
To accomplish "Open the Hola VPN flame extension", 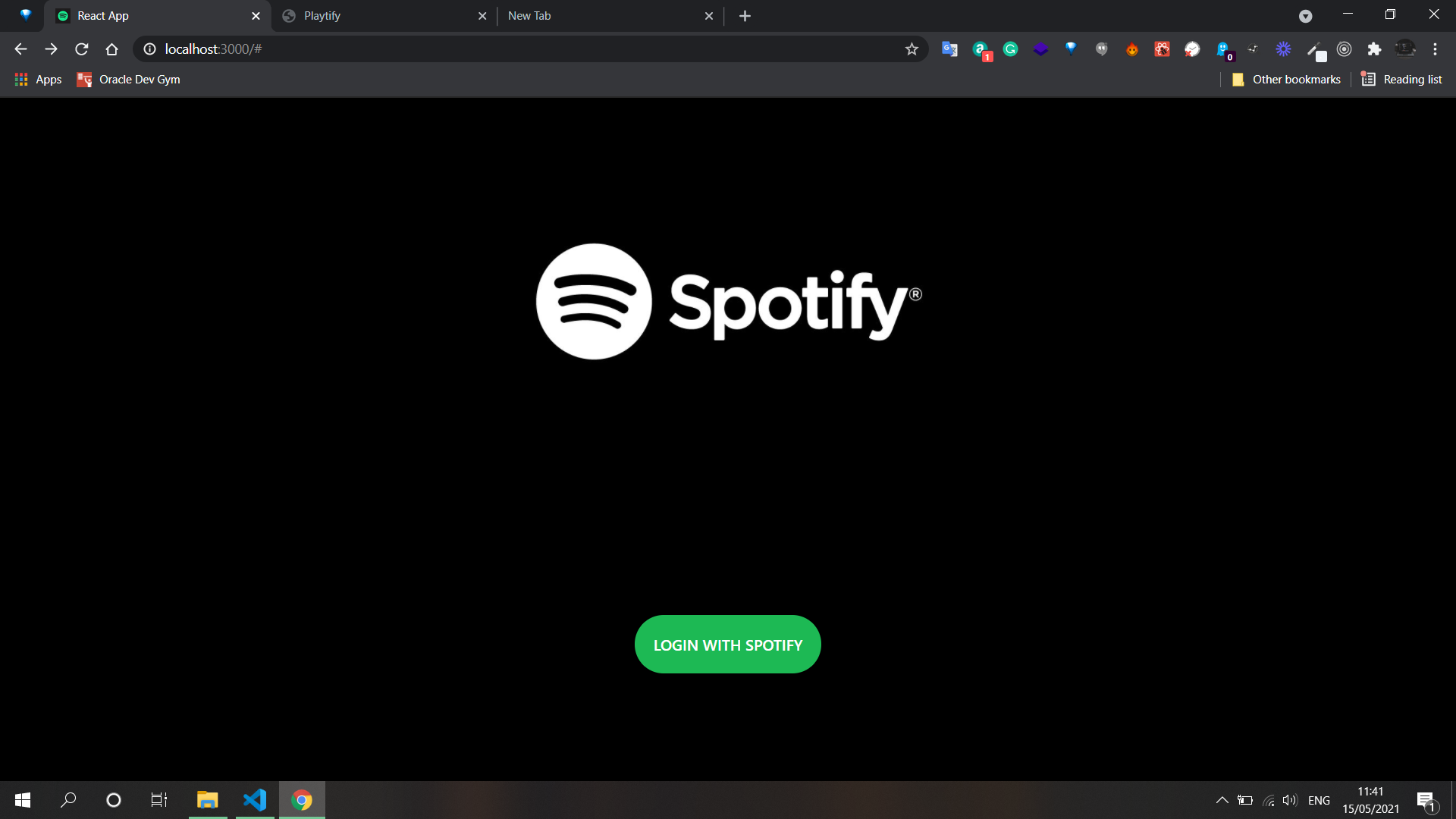I will 1131,49.
